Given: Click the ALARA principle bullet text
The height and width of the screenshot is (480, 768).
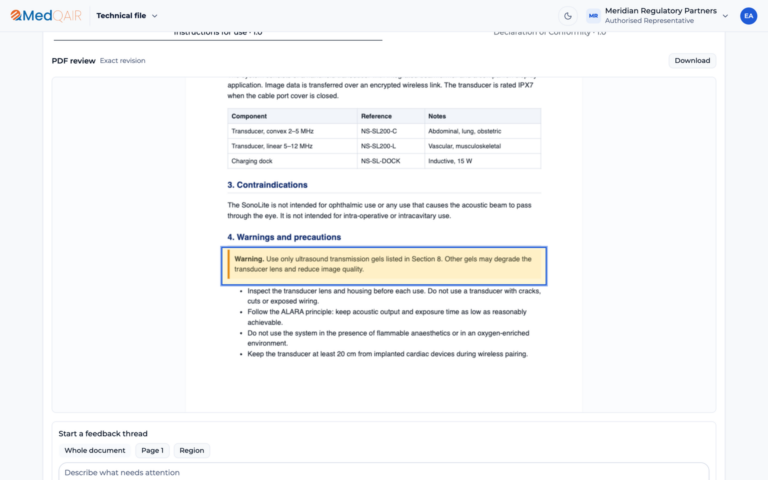Looking at the screenshot, I should (387, 317).
